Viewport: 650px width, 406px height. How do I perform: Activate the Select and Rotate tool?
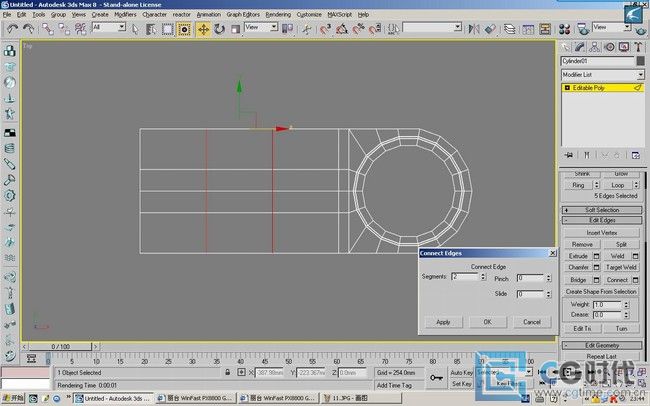click(219, 29)
